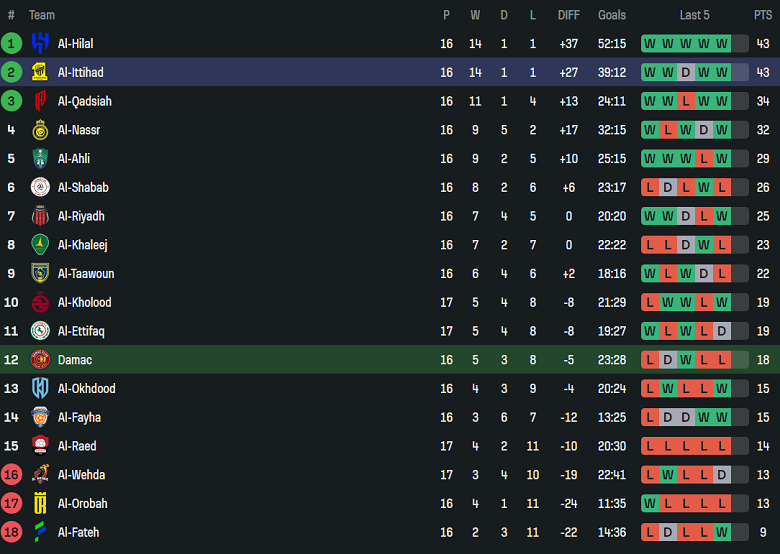This screenshot has width=780, height=554.
Task: Click the Al-Okhdood club crest icon
Action: point(40,388)
